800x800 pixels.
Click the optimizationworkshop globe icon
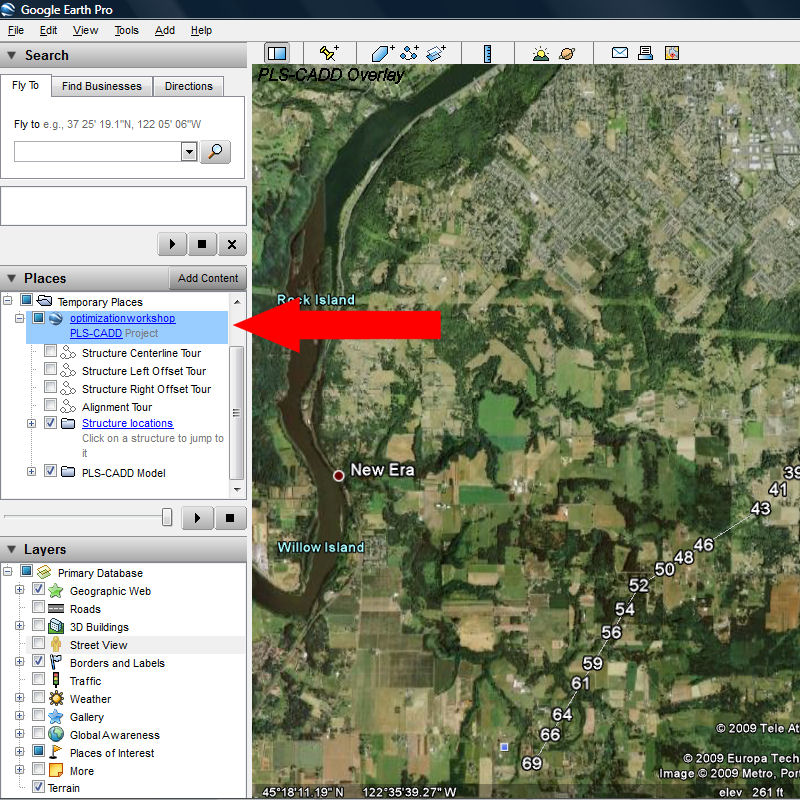[x=56, y=318]
